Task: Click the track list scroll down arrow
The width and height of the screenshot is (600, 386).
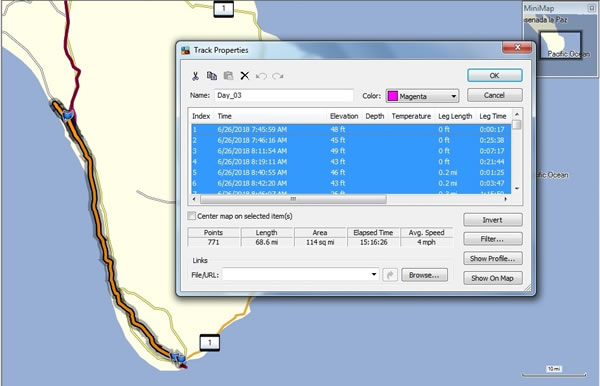Action: (517, 189)
